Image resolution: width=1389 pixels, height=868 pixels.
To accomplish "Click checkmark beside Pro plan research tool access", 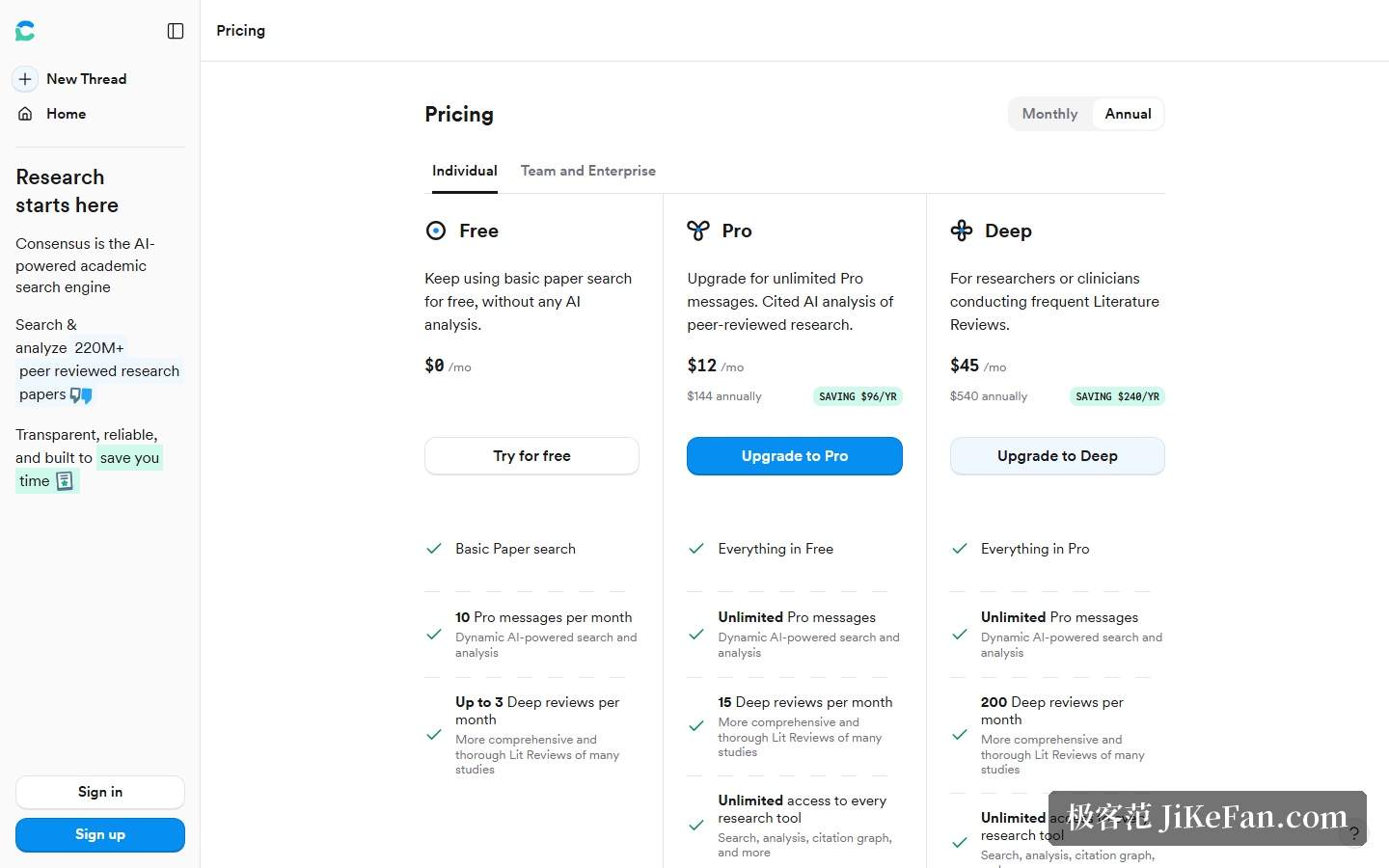I will (x=696, y=826).
